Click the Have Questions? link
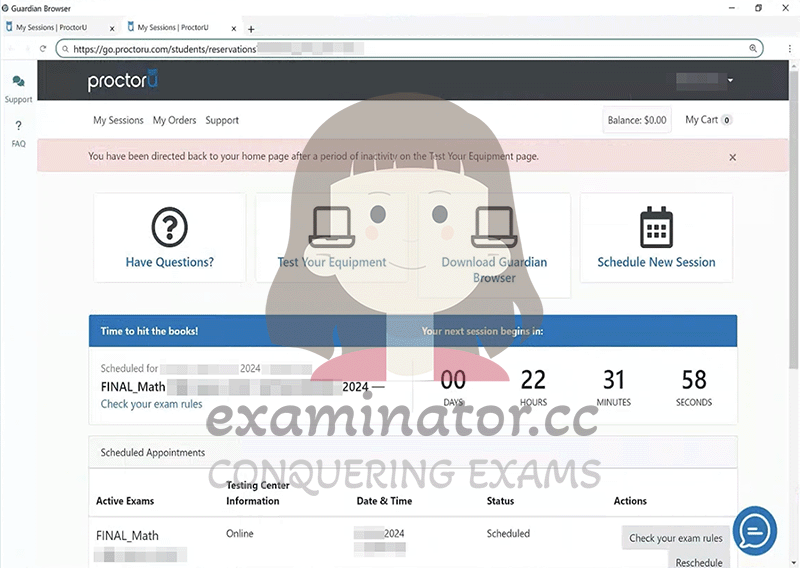Viewport: 800px width, 568px height. [169, 262]
